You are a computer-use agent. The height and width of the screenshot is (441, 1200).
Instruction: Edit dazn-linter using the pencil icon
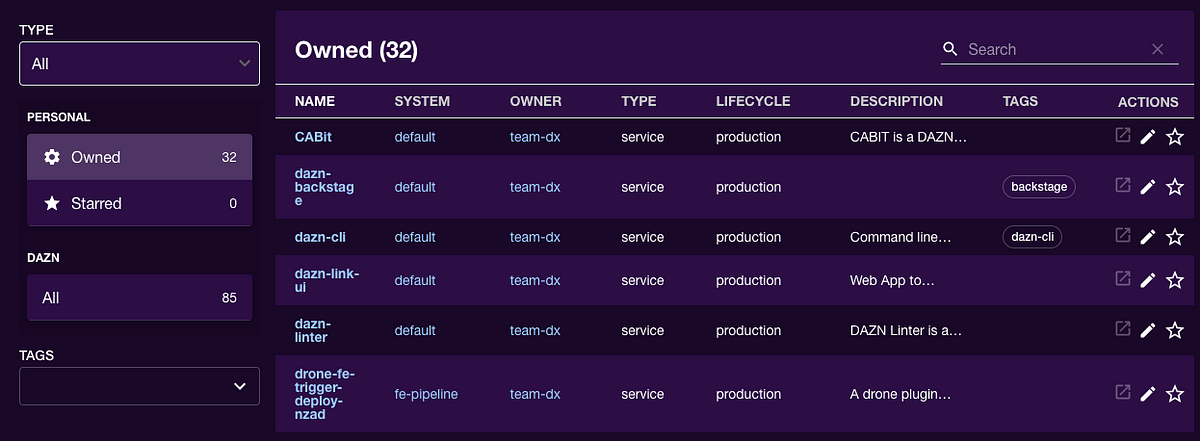(1148, 330)
